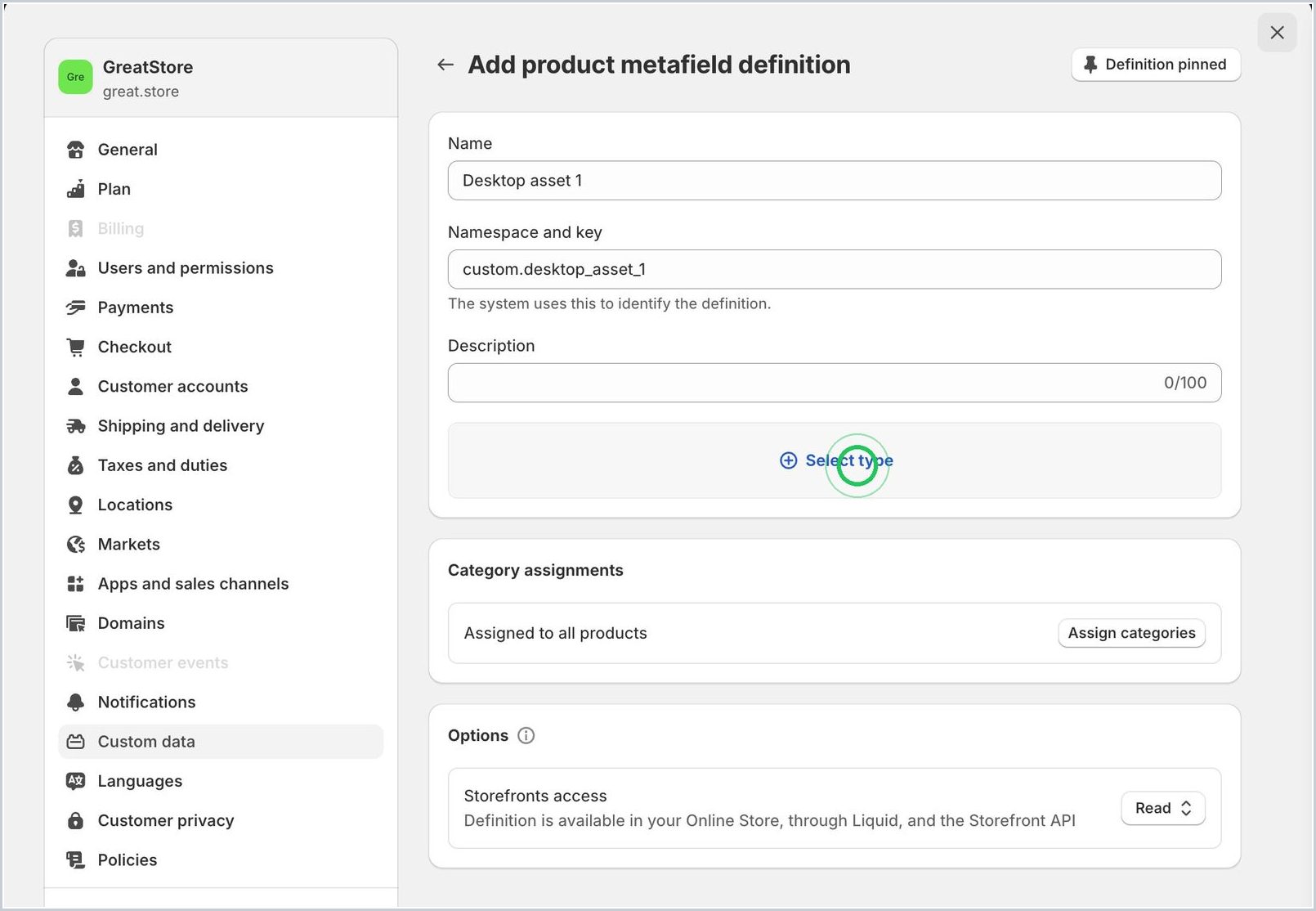1316x911 pixels.
Task: Click the '0/100' character counter
Action: pos(1185,383)
